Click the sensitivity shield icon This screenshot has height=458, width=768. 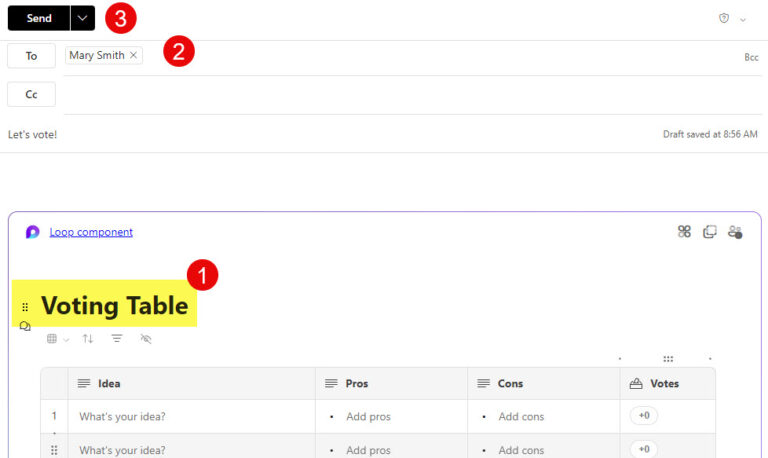[724, 18]
